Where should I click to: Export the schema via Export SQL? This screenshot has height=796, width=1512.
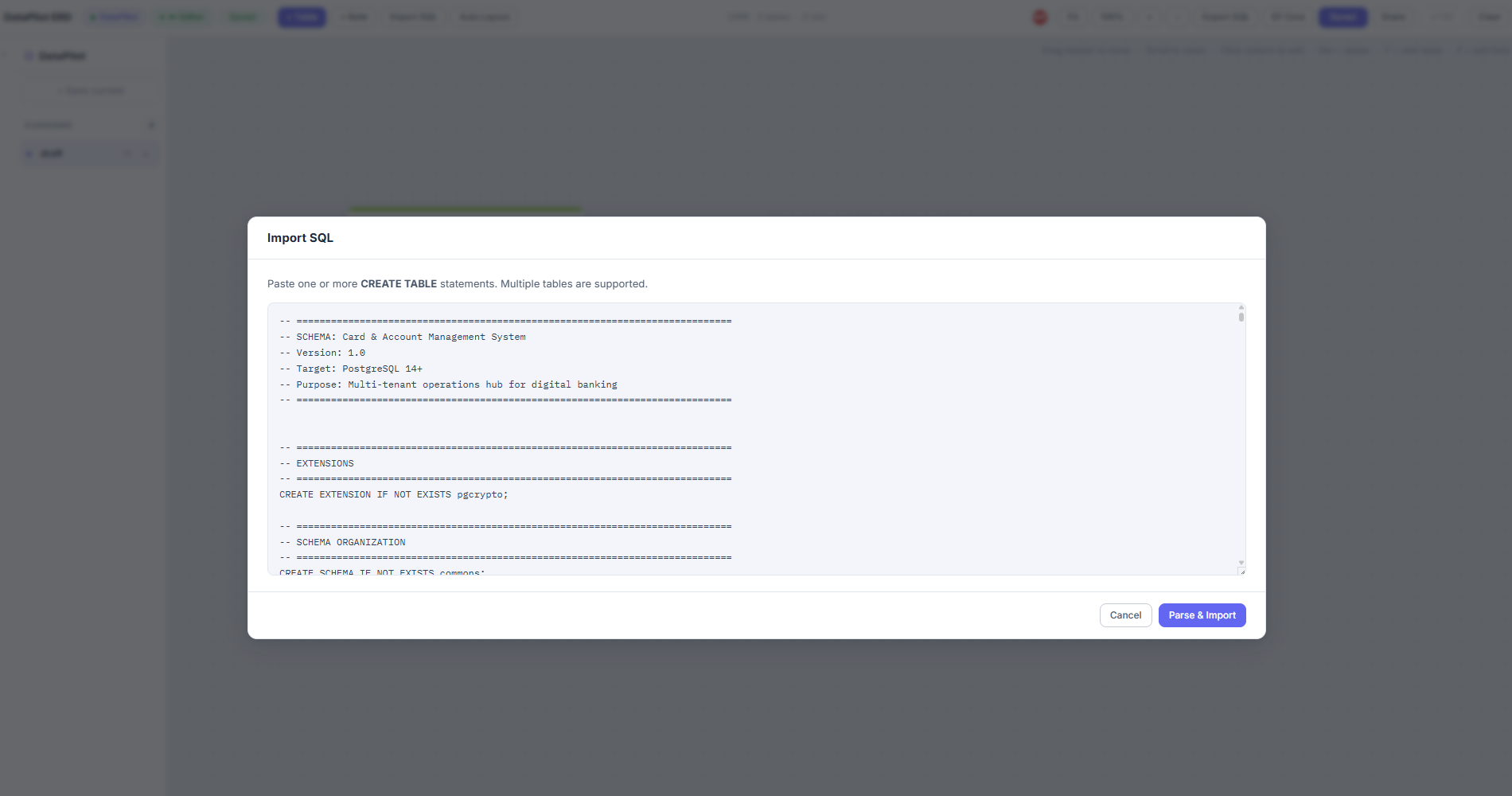(x=1226, y=16)
